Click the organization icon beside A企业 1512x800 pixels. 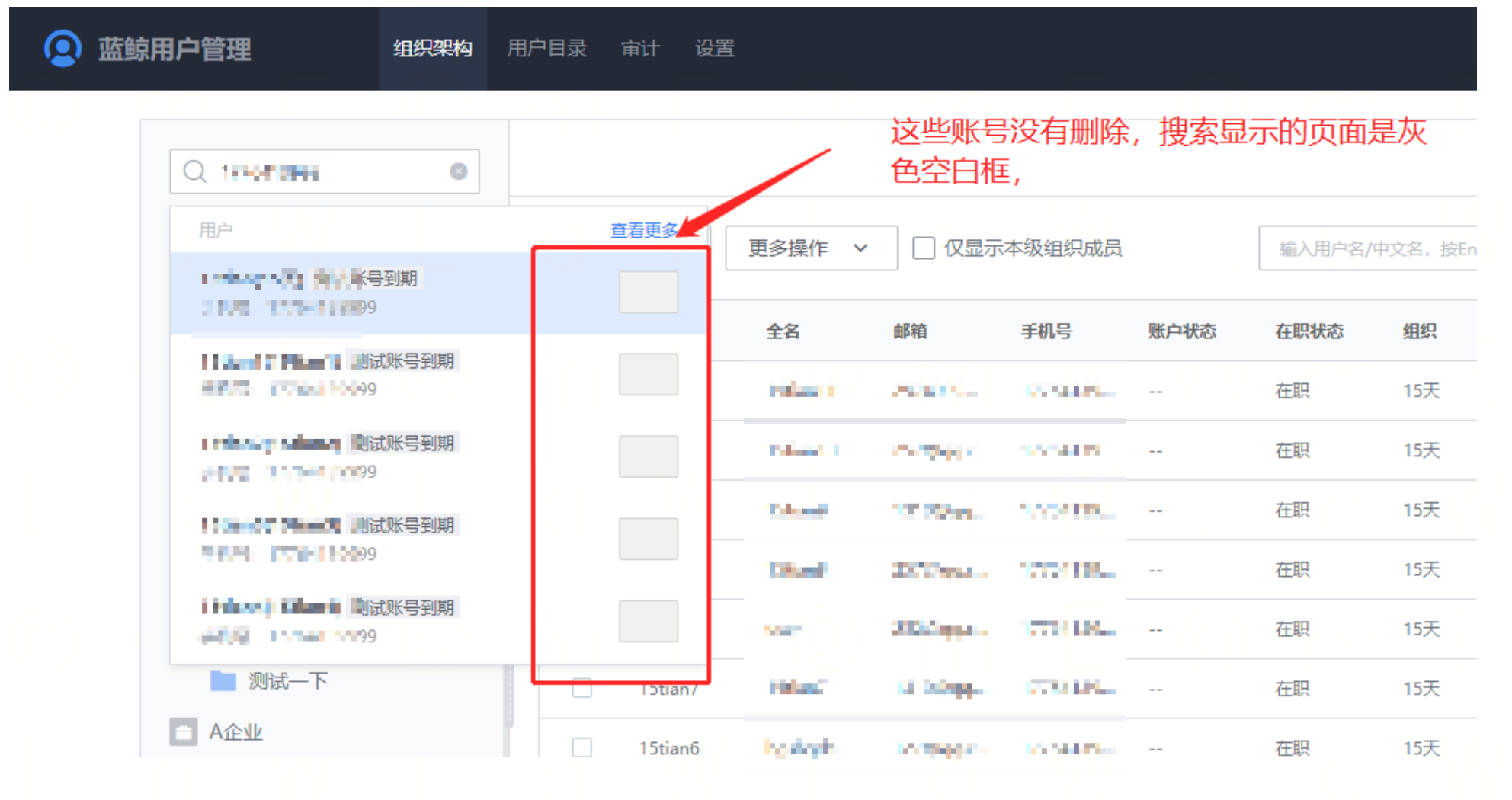click(x=183, y=731)
